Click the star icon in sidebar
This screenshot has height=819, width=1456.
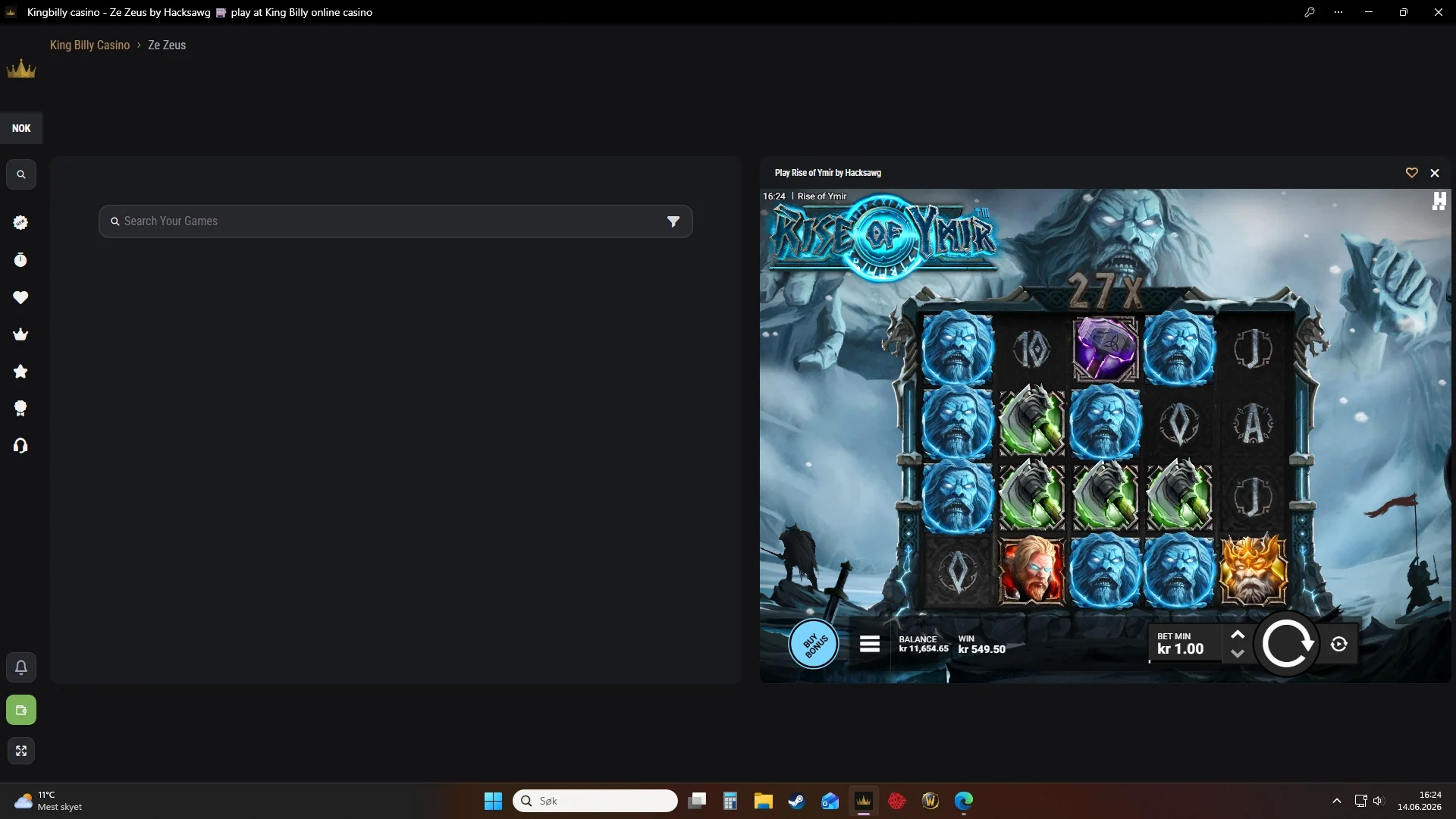tap(20, 372)
